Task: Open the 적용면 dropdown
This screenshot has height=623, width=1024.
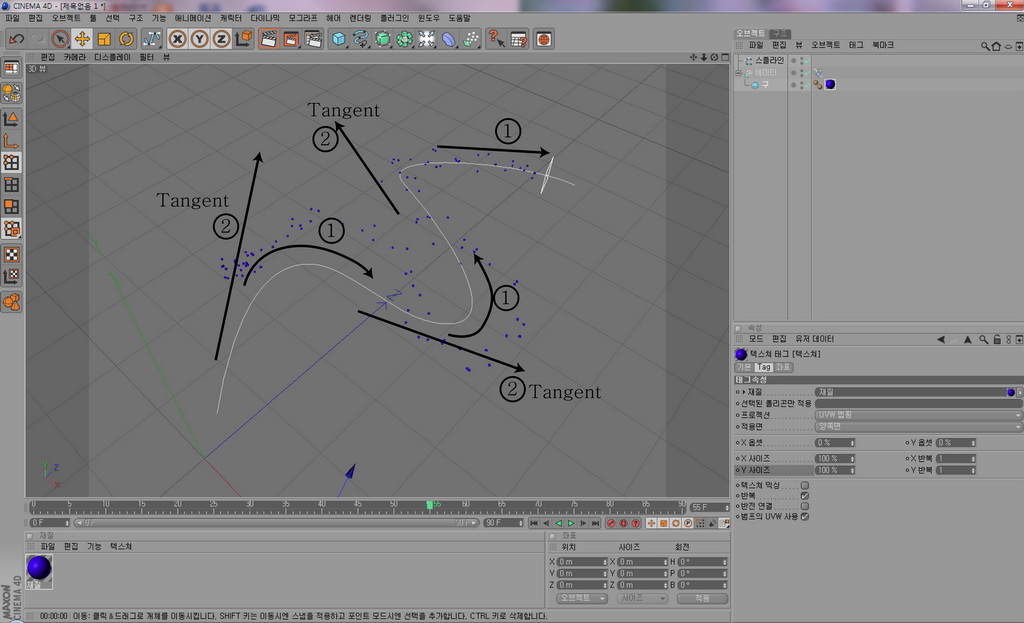Action: [x=918, y=426]
